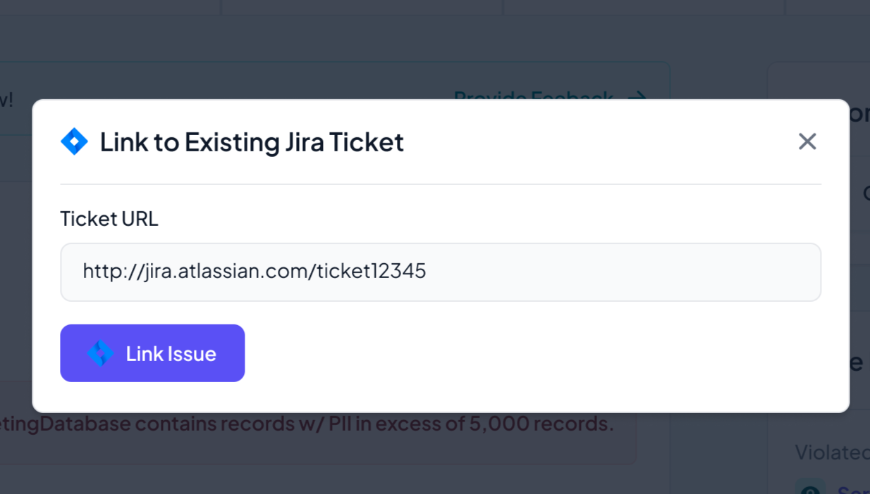
Task: Click the Jira logo inside Link Issue button
Action: tap(100, 353)
